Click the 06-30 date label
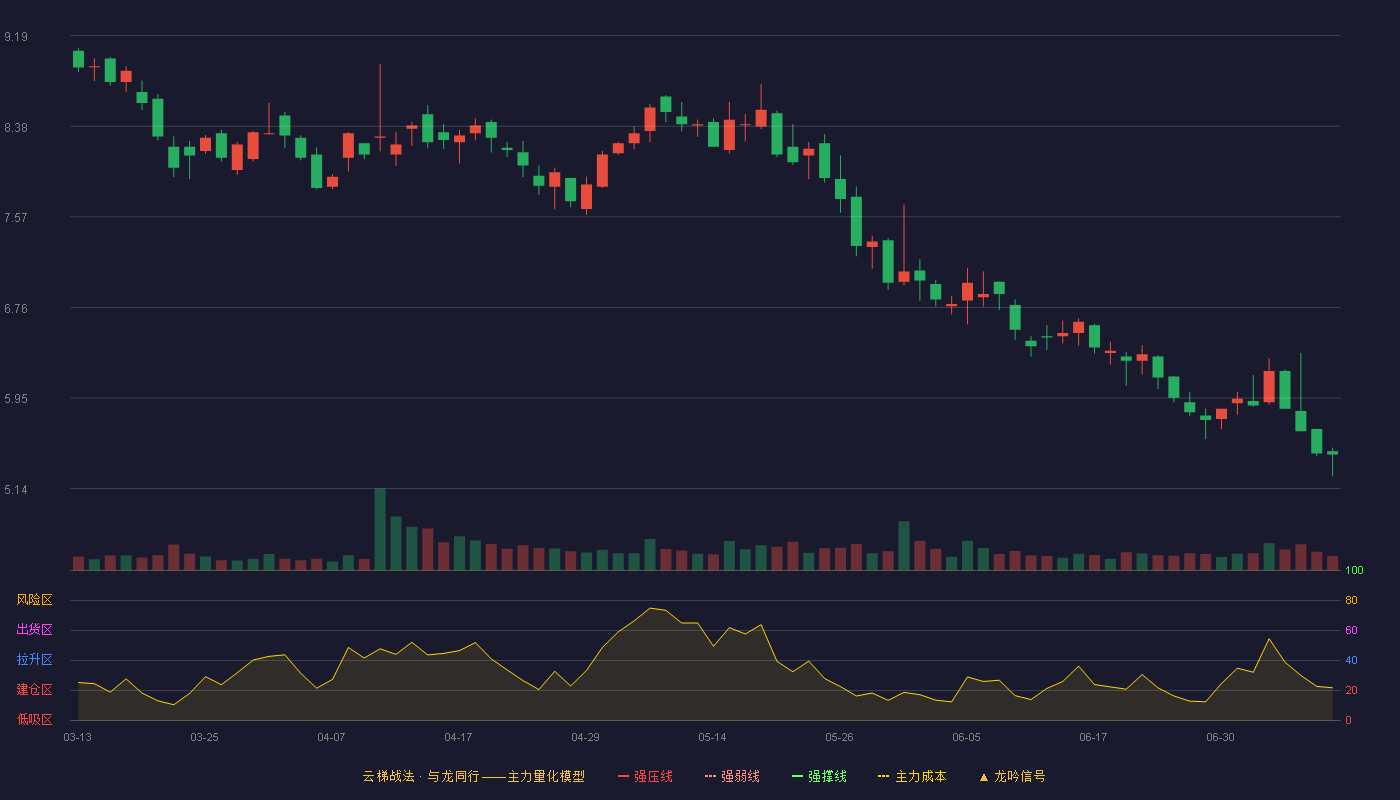This screenshot has width=1400, height=800. click(x=1221, y=737)
